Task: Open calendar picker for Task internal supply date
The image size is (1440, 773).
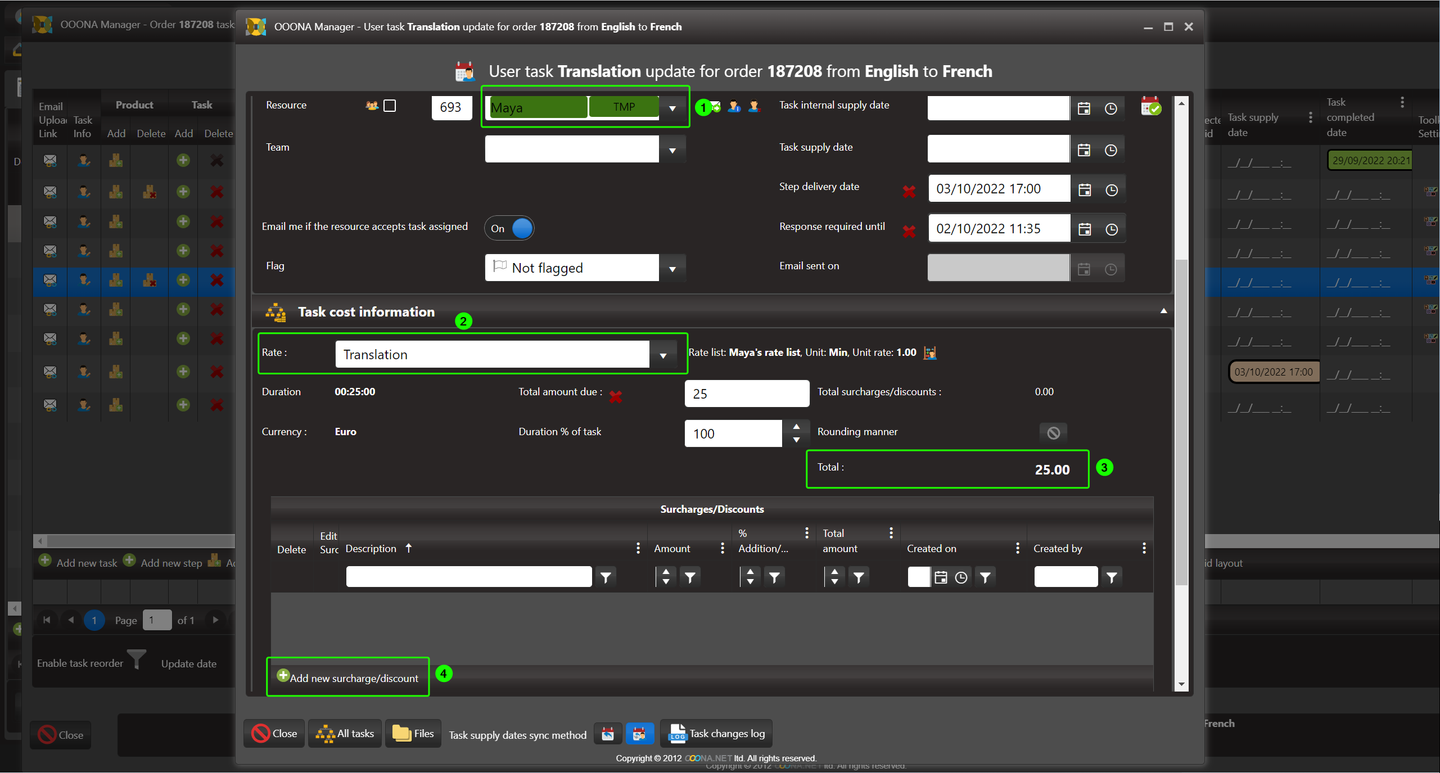Action: (1084, 108)
